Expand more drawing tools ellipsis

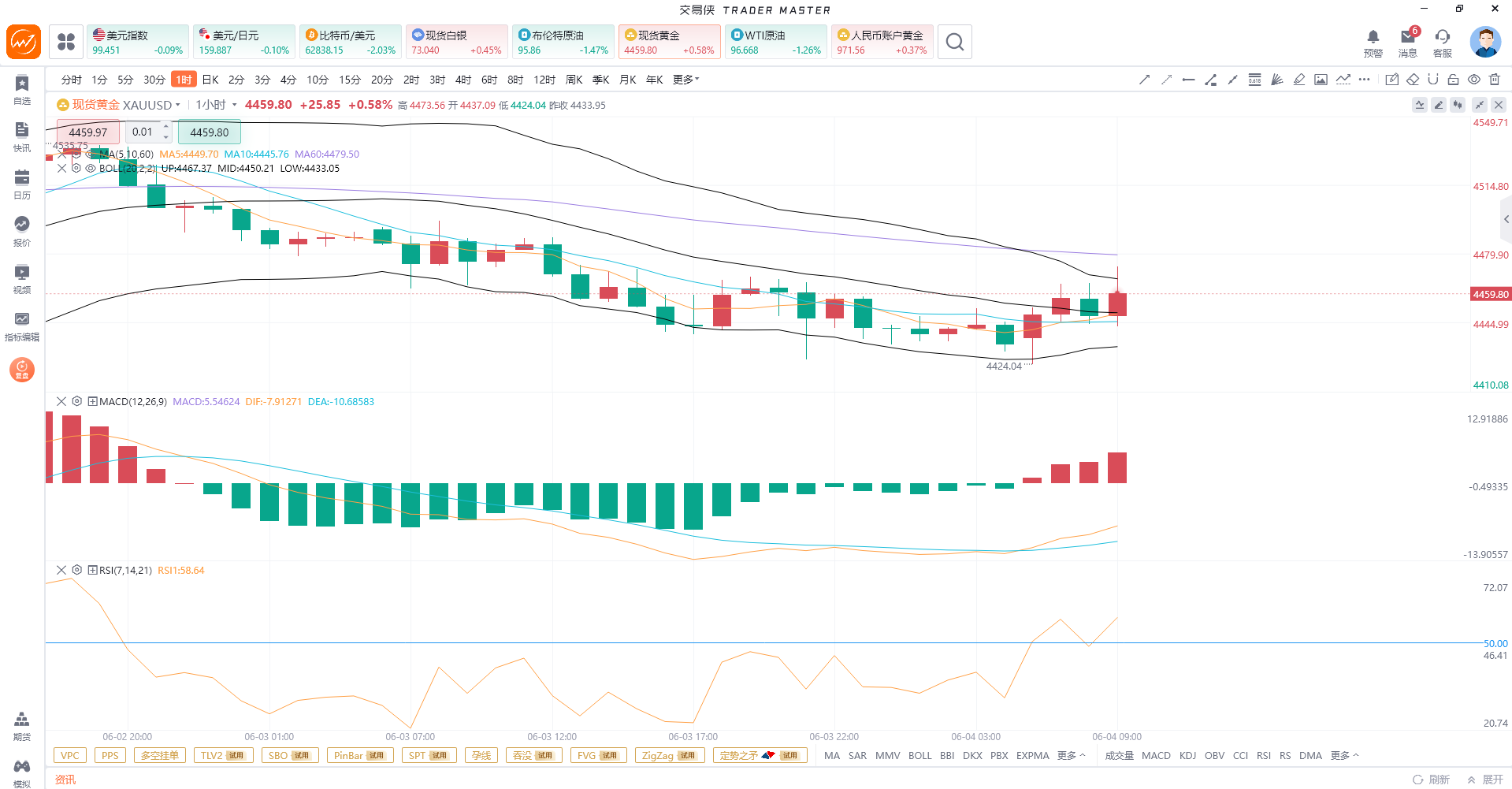click(1365, 80)
